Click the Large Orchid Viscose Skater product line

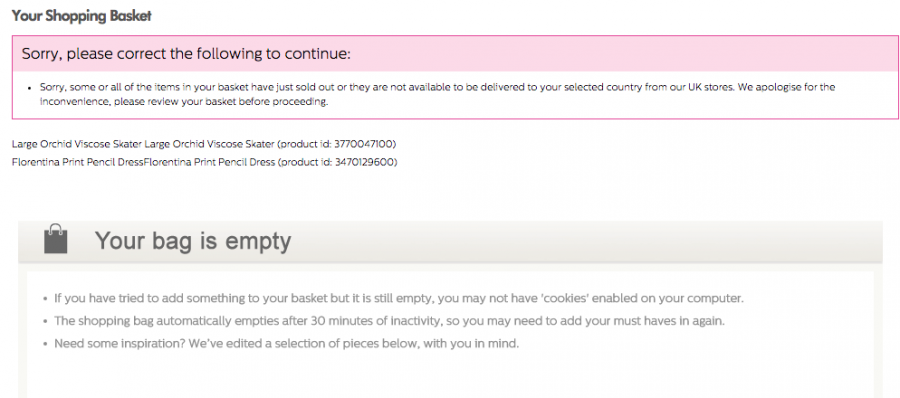(204, 144)
